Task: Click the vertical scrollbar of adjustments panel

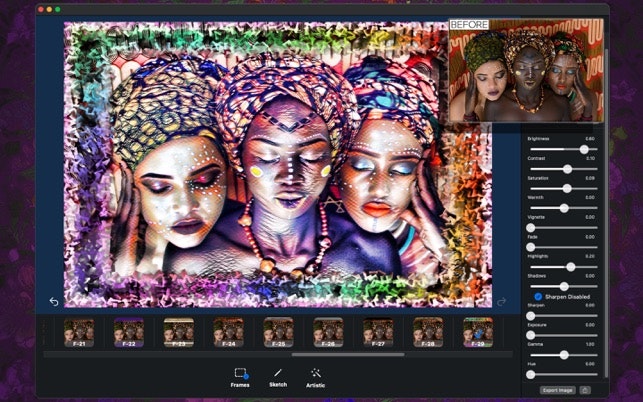Action: tap(606, 212)
